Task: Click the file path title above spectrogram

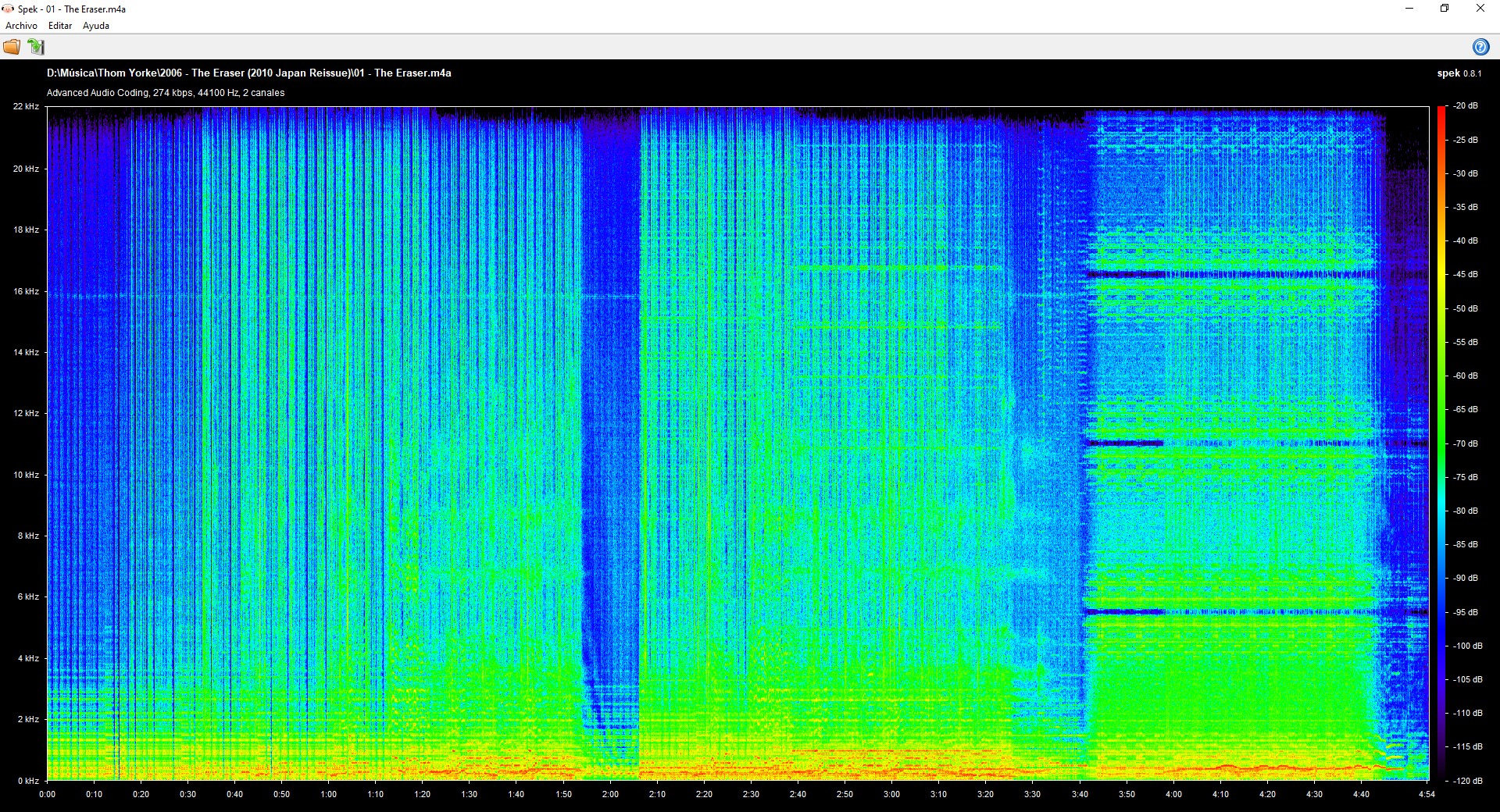Action: [x=248, y=73]
